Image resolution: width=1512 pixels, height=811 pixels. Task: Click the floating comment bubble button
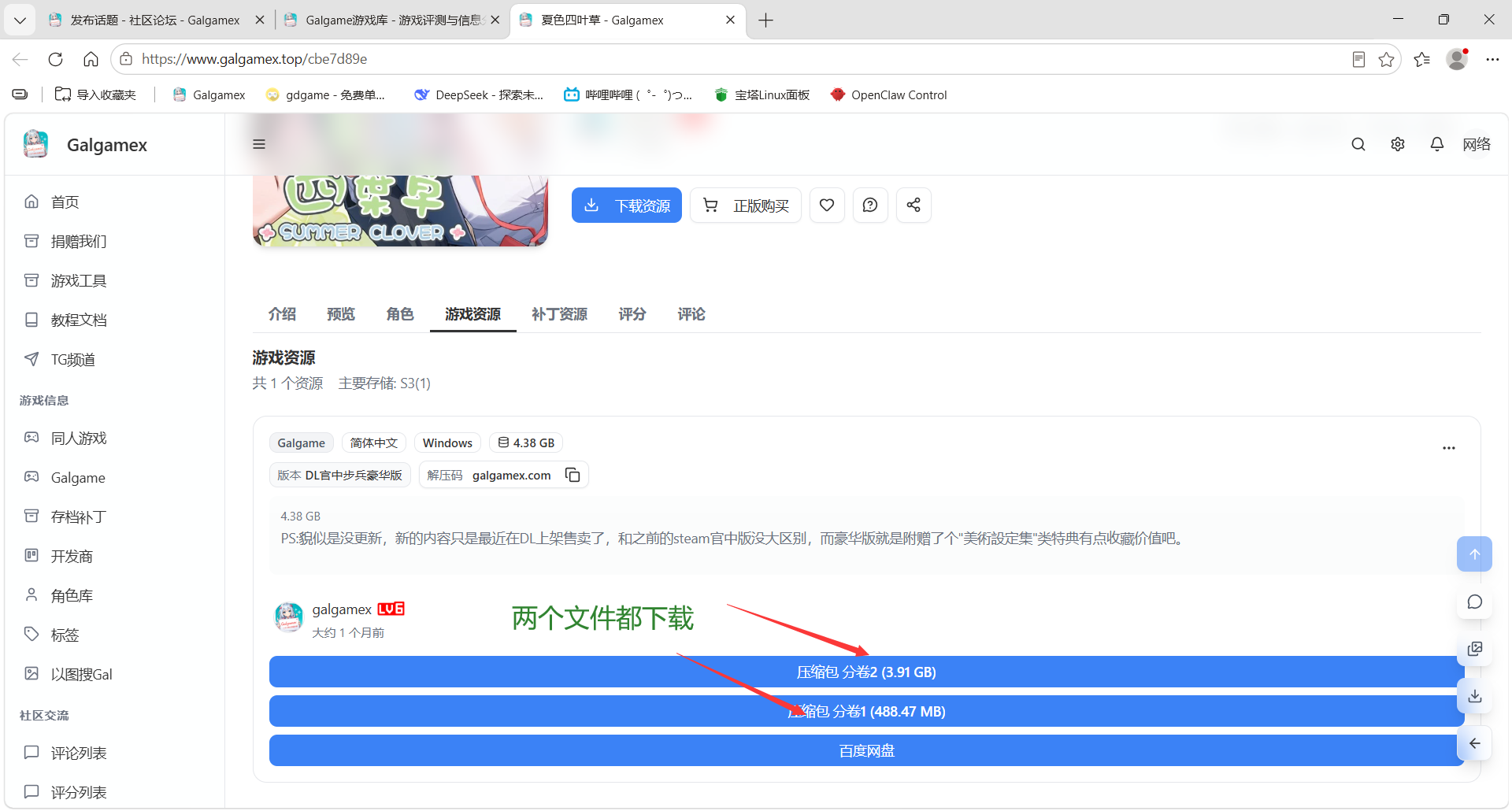coord(1474,602)
